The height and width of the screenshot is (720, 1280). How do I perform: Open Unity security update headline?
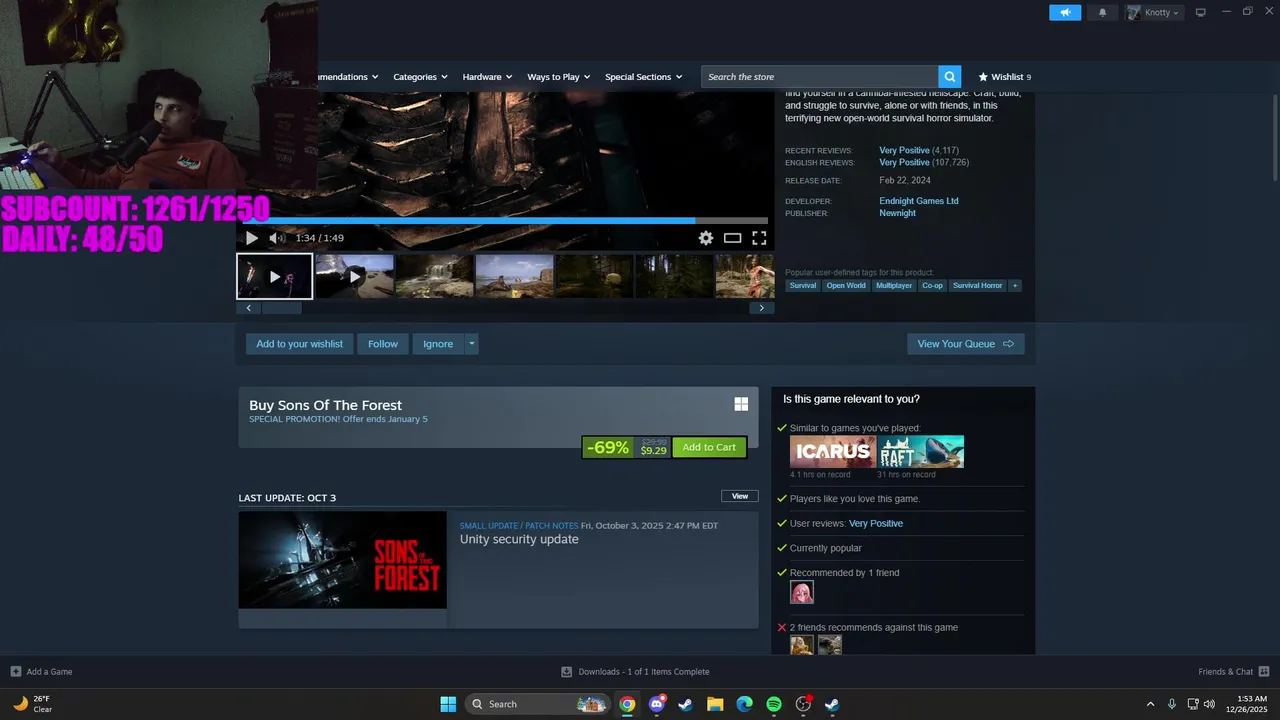[519, 540]
